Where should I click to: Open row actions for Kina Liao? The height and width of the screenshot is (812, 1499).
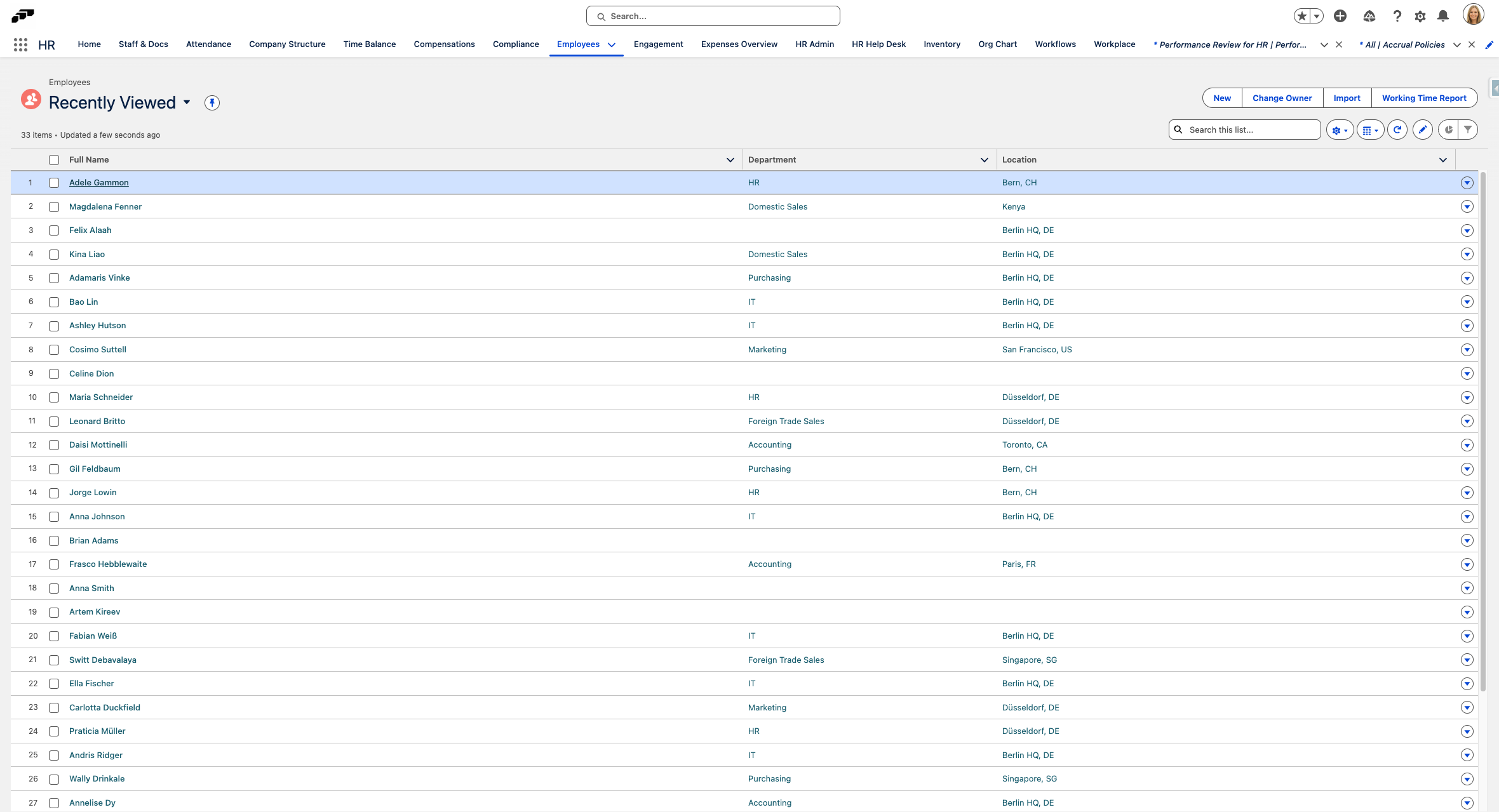click(x=1467, y=255)
